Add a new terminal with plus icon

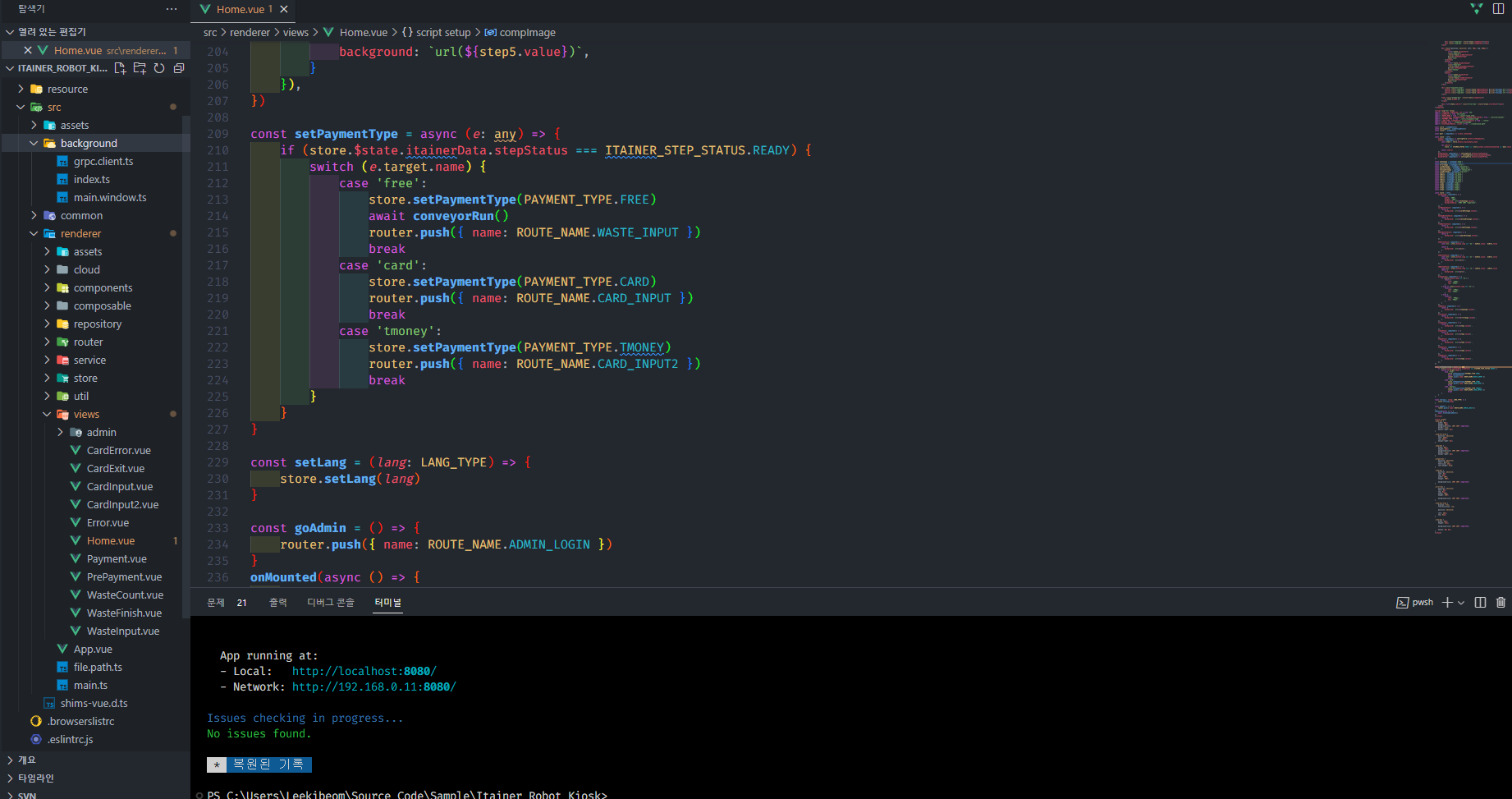(x=1447, y=602)
